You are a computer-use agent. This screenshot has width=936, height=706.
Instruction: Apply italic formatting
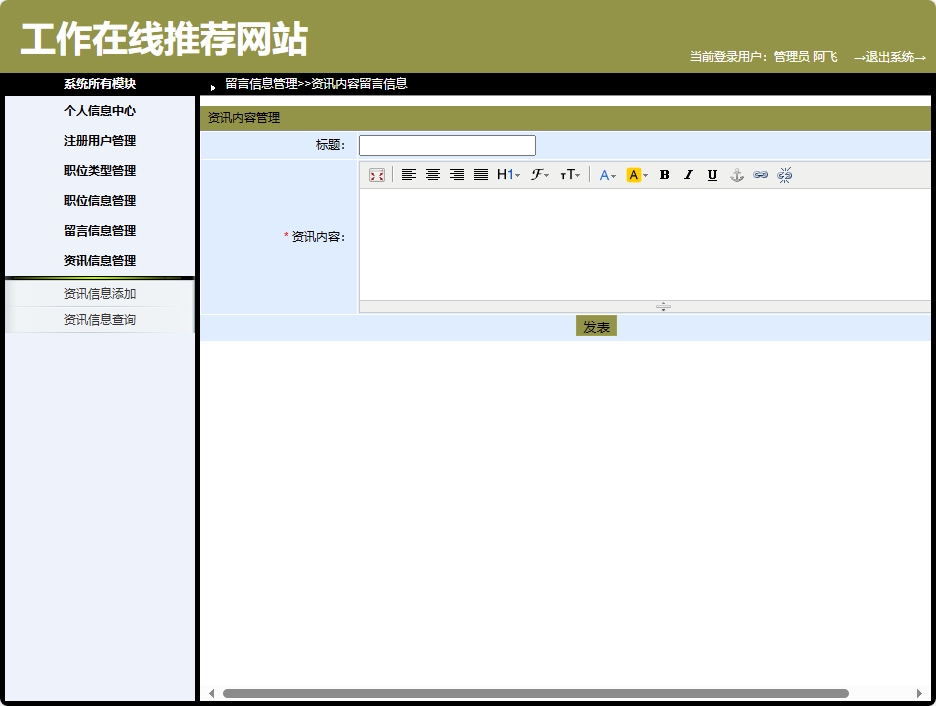(688, 175)
